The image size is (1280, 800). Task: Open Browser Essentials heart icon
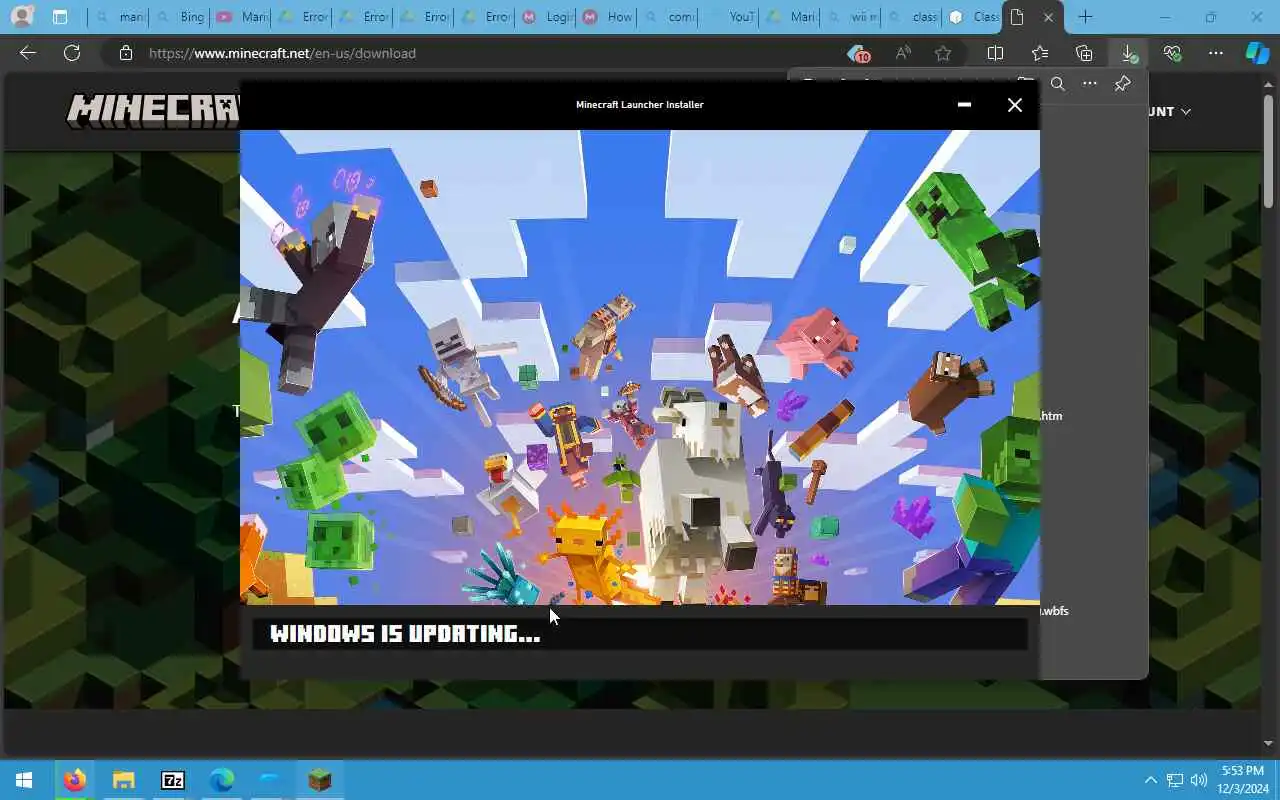pyautogui.click(x=1172, y=53)
